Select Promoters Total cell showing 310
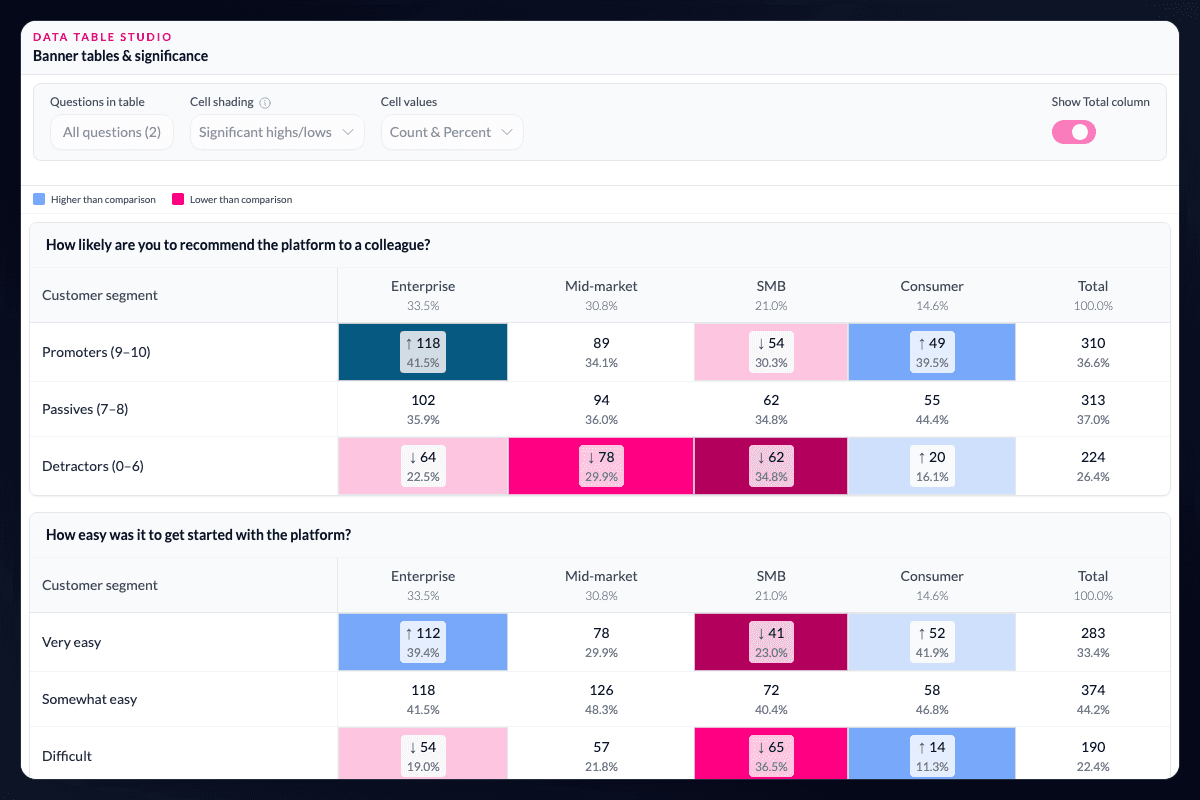Screen dimensions: 1200x800 1093,352
